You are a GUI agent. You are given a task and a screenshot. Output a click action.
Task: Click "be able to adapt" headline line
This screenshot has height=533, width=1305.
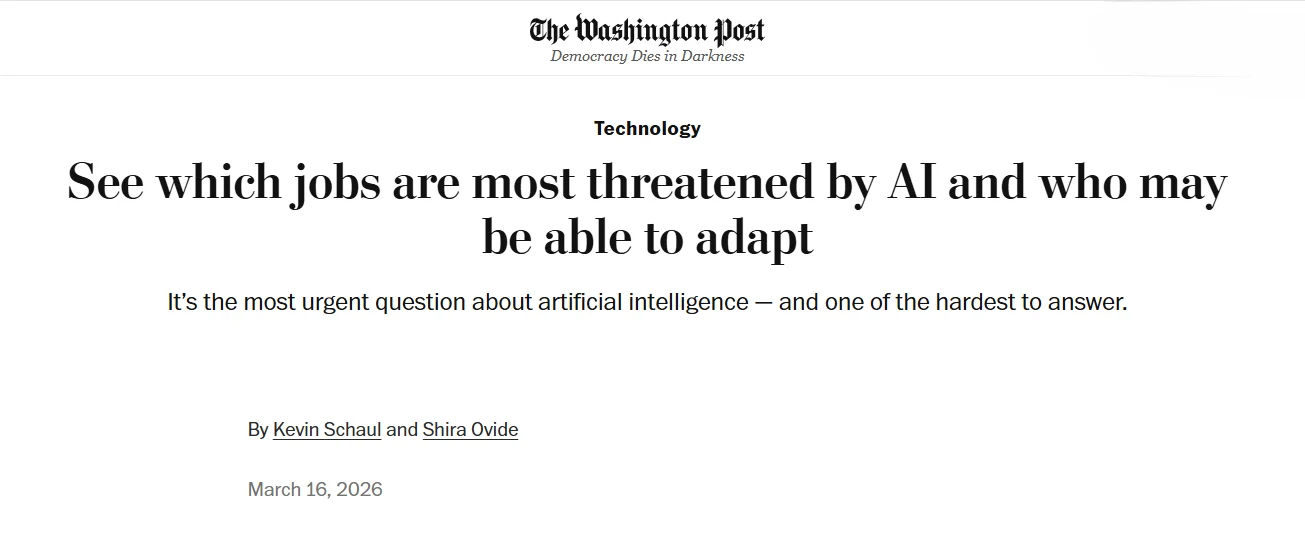pyautogui.click(x=647, y=239)
